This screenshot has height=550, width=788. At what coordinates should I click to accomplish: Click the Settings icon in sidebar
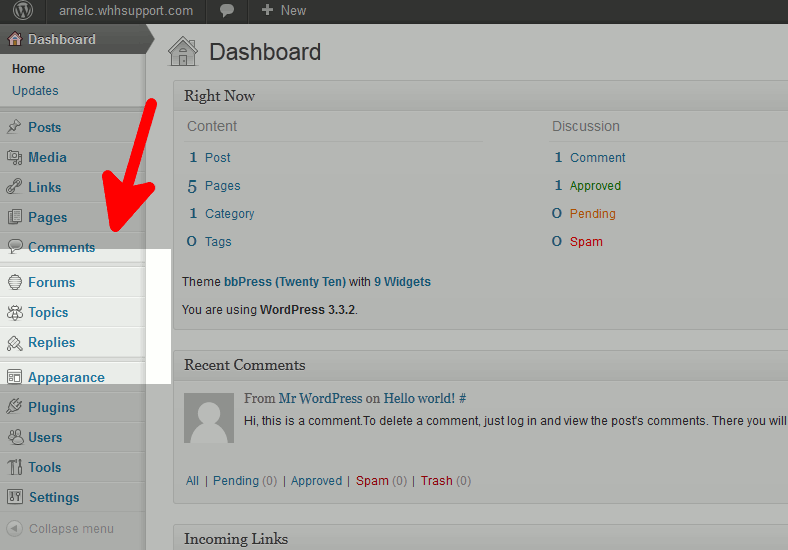click(14, 497)
